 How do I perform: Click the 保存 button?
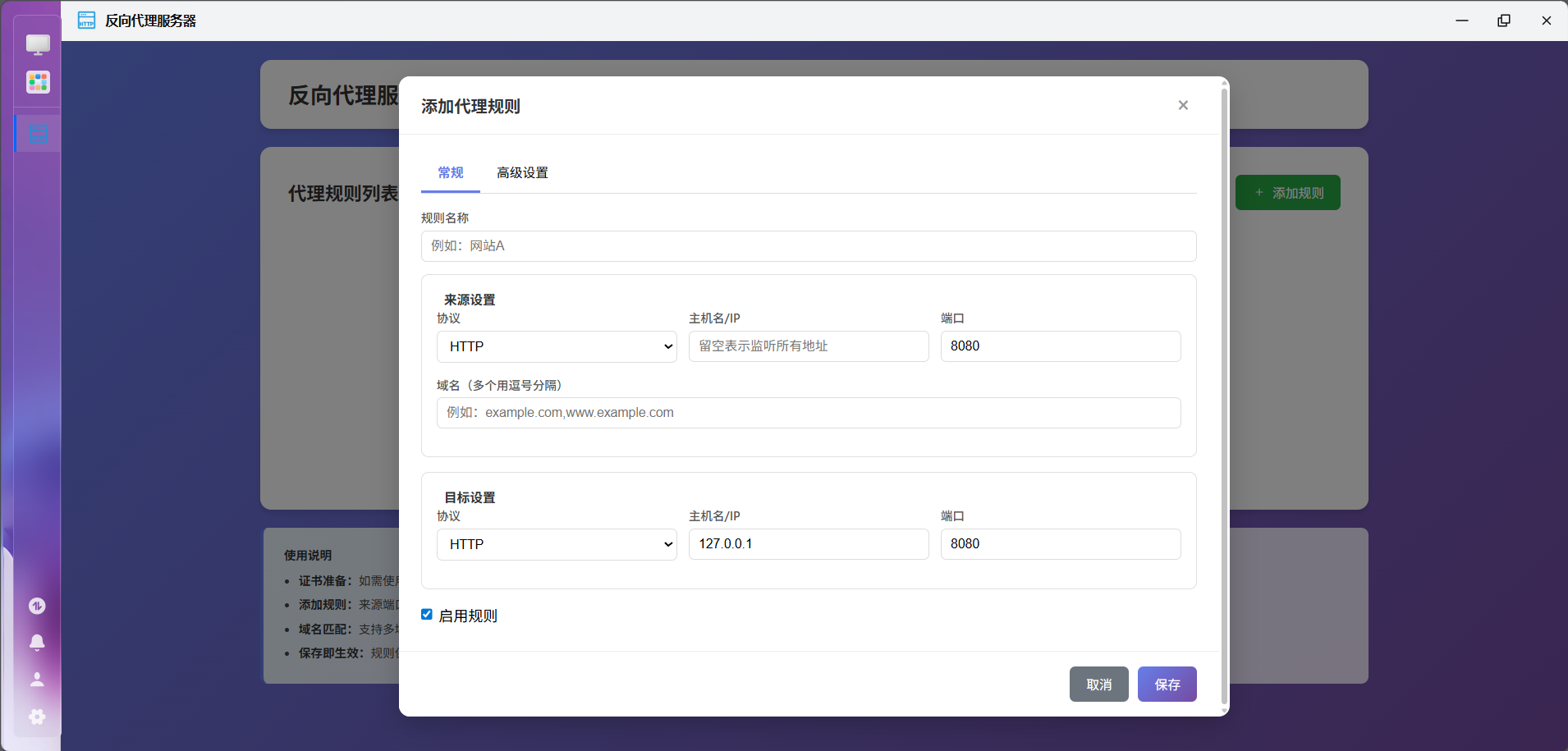click(x=1167, y=685)
